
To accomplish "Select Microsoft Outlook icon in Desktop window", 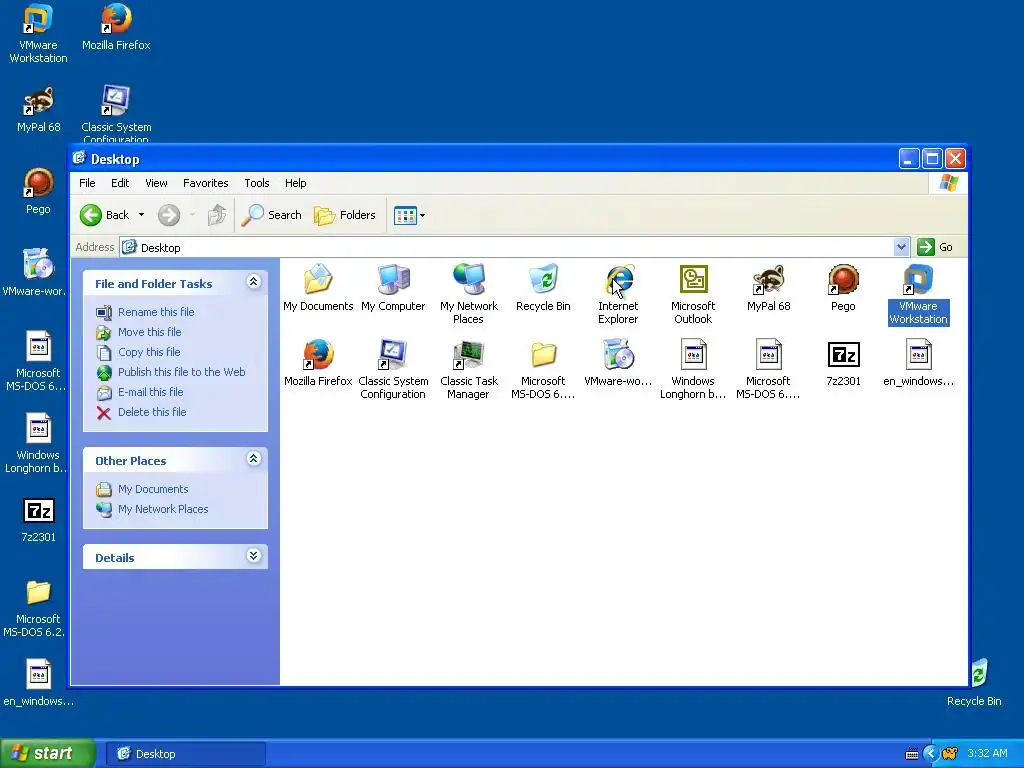I will pyautogui.click(x=693, y=294).
